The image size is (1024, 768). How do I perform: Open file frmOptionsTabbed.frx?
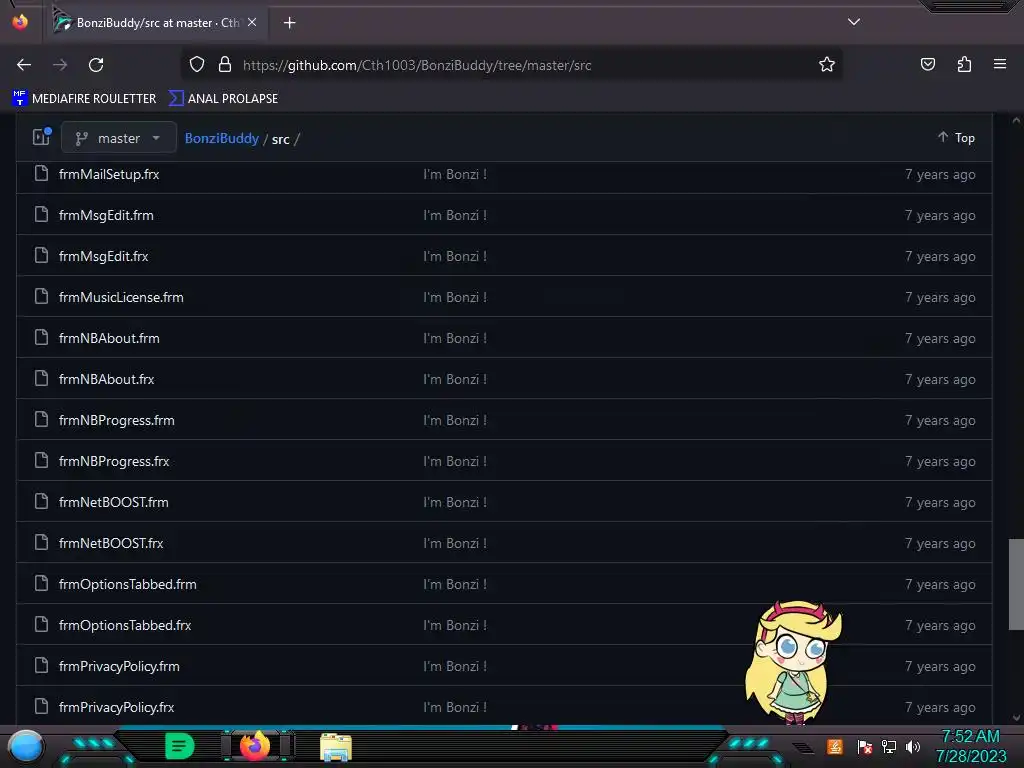click(x=125, y=626)
